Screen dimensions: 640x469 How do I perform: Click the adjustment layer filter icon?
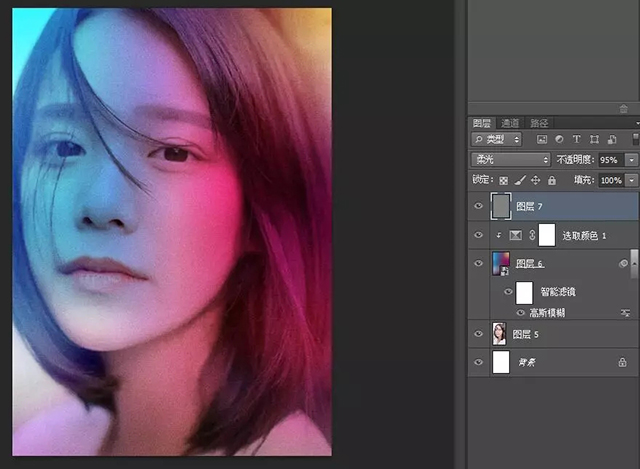coord(559,139)
